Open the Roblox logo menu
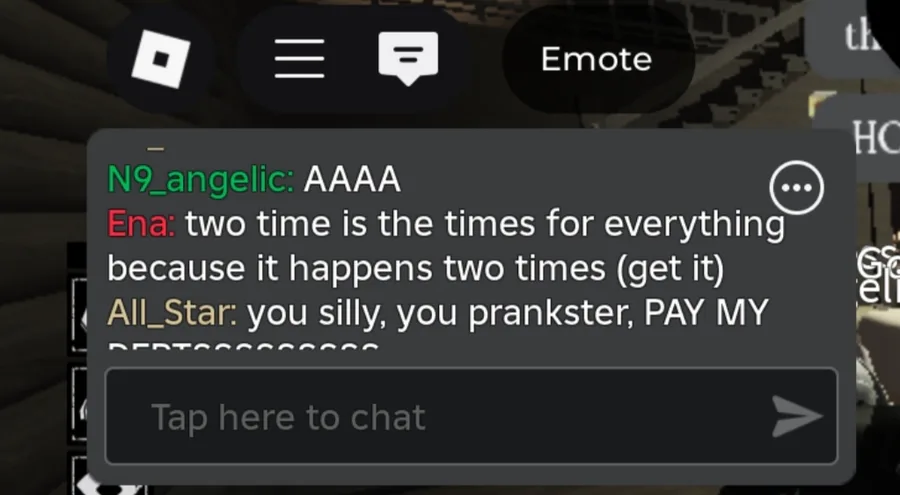900x495 pixels. [161, 59]
